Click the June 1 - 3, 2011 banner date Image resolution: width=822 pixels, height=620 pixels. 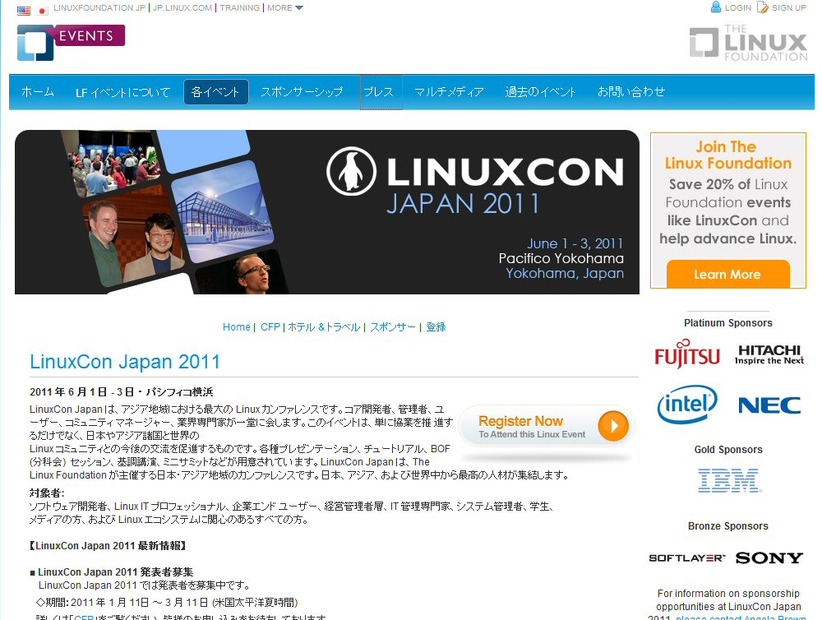tap(575, 244)
